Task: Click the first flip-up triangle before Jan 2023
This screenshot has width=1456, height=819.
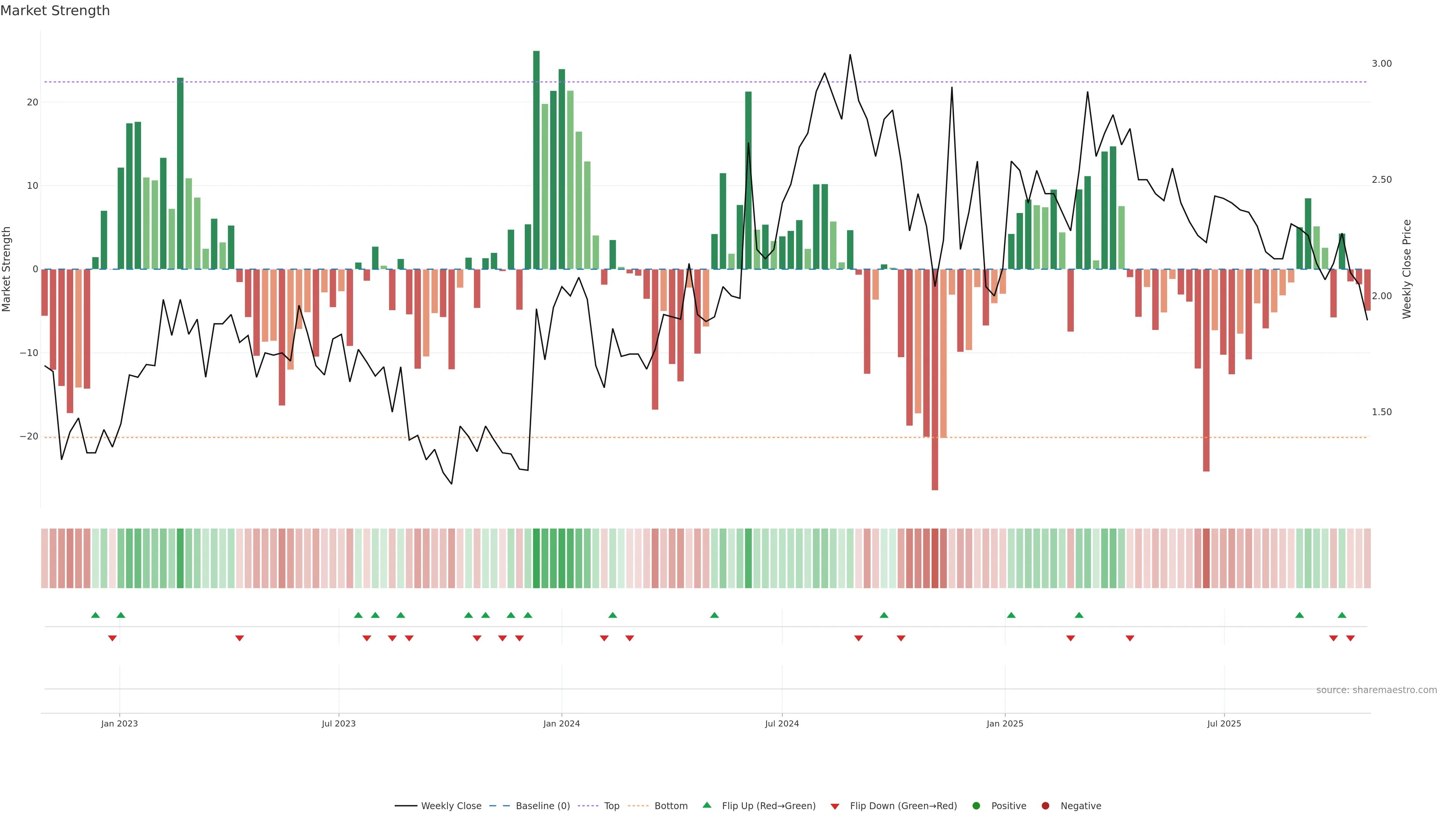Action: pyautogui.click(x=96, y=615)
